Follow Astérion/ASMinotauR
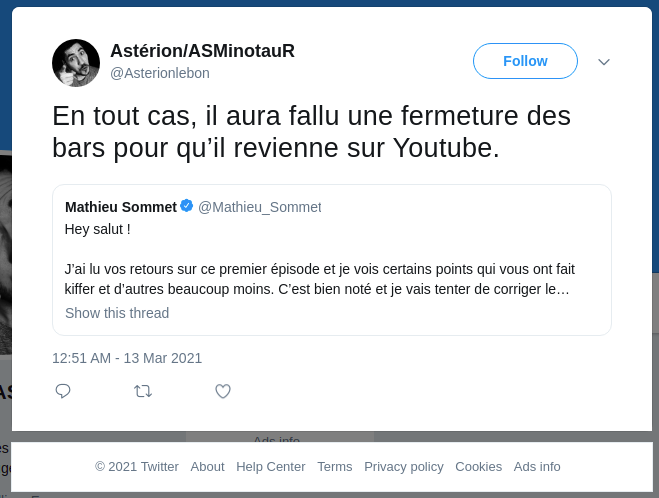Screen dimensions: 659x498 (x=525, y=61)
